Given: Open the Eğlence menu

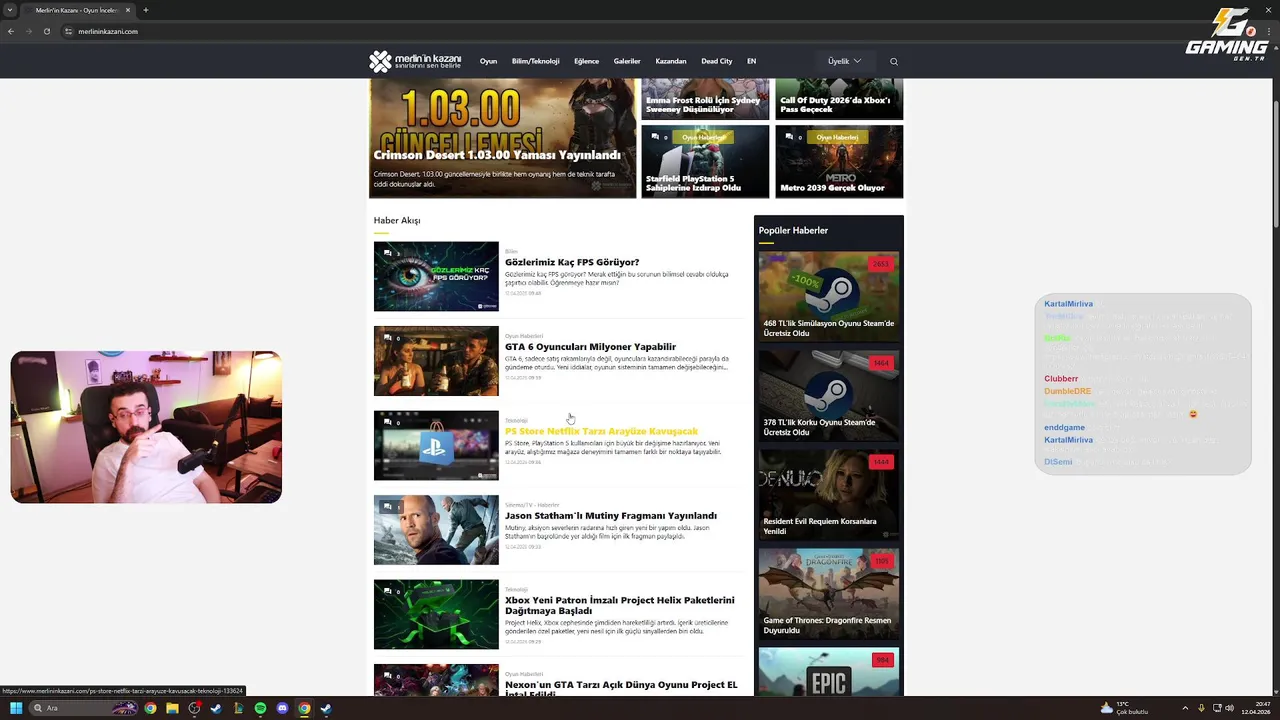Looking at the screenshot, I should 586,61.
